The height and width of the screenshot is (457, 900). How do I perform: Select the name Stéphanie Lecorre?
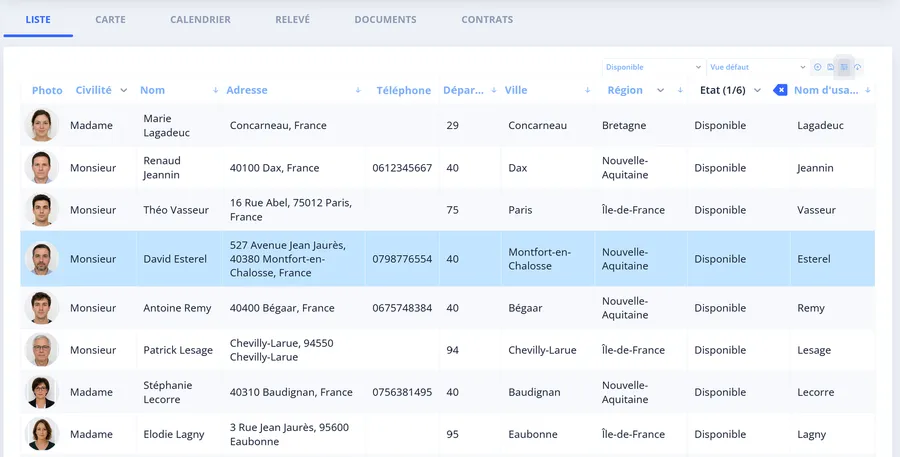click(168, 392)
